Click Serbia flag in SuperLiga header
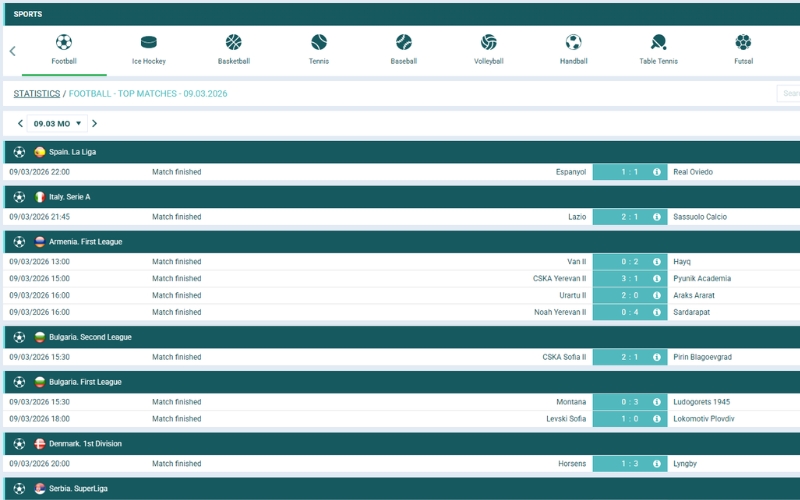The image size is (800, 500). coord(39,489)
